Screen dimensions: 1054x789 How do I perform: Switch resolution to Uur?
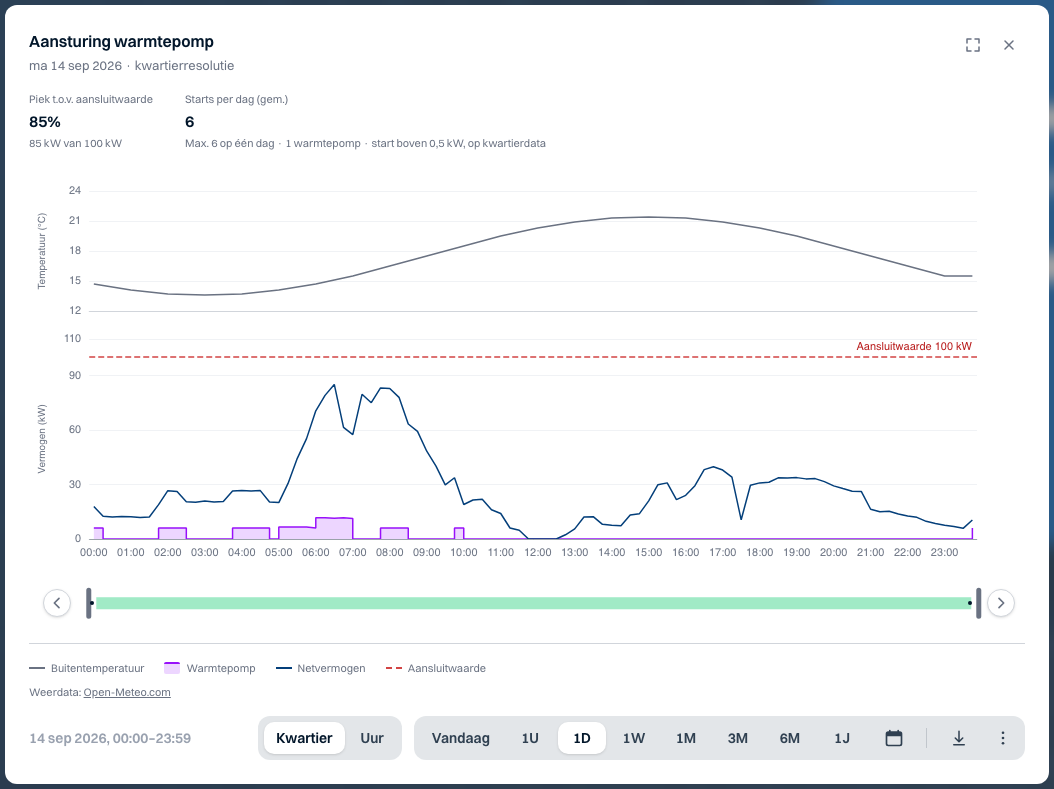(372, 738)
